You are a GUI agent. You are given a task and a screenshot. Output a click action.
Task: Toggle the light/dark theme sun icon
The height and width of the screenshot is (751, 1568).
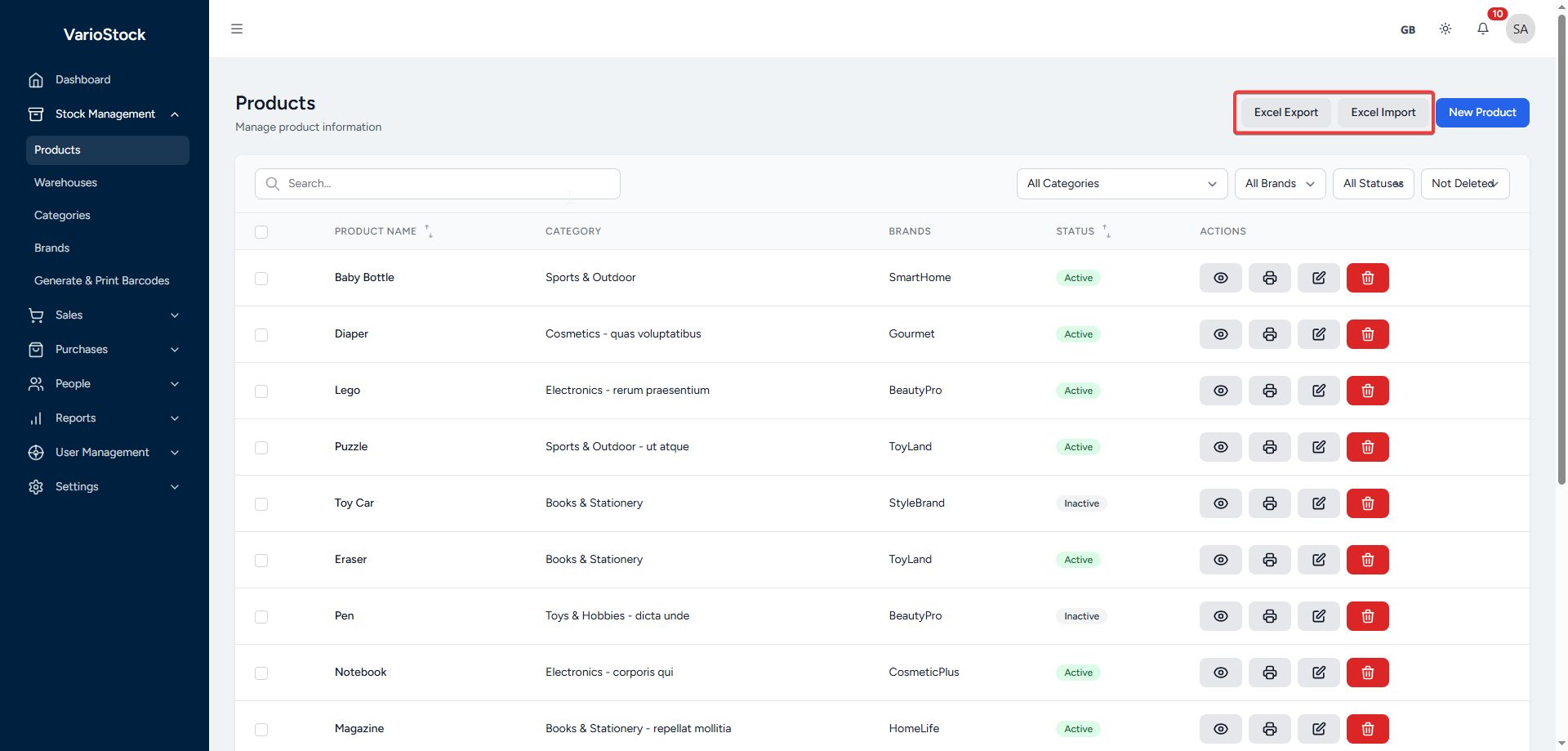pos(1445,29)
